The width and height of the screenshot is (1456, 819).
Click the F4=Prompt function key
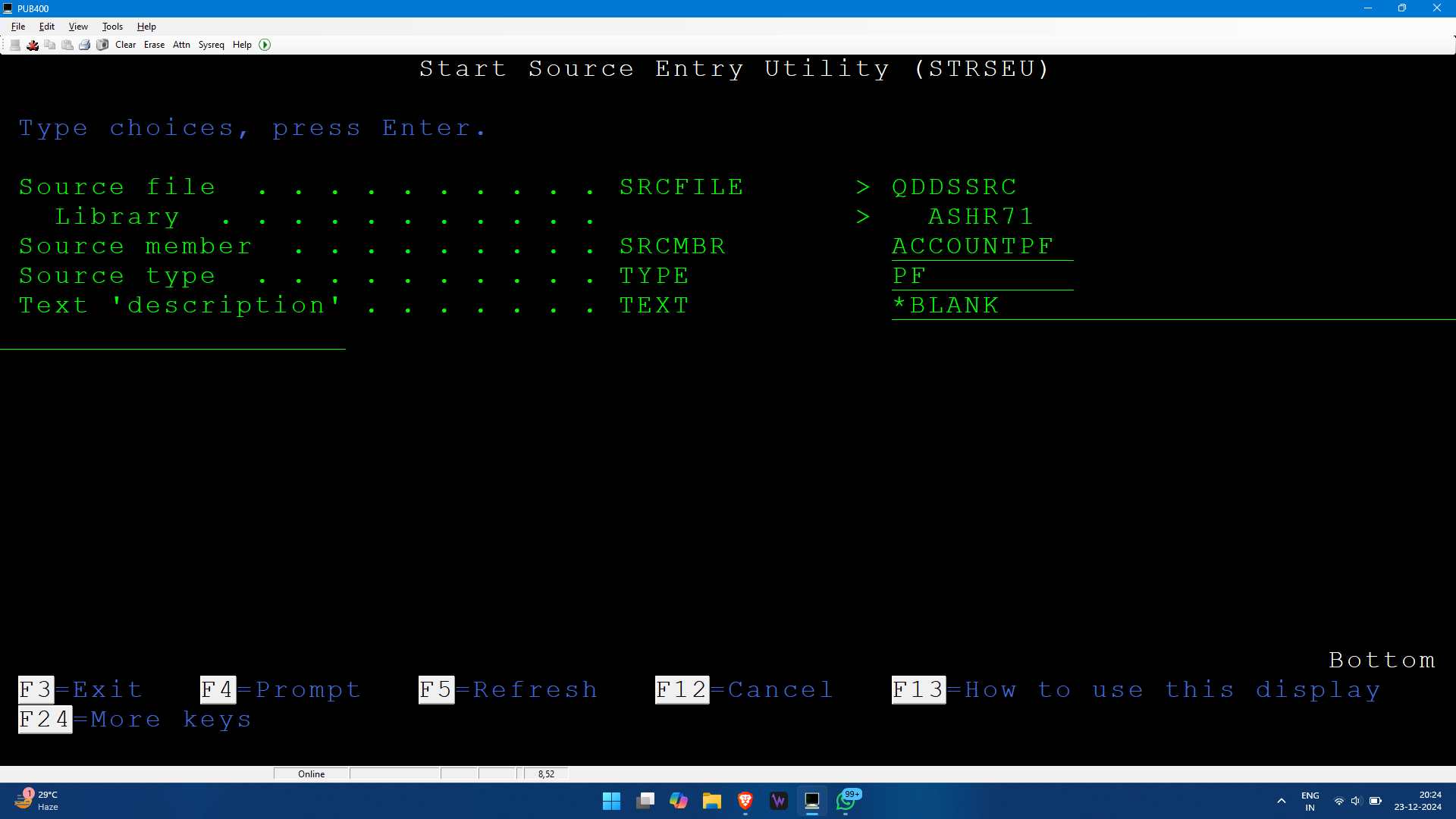[x=280, y=689]
